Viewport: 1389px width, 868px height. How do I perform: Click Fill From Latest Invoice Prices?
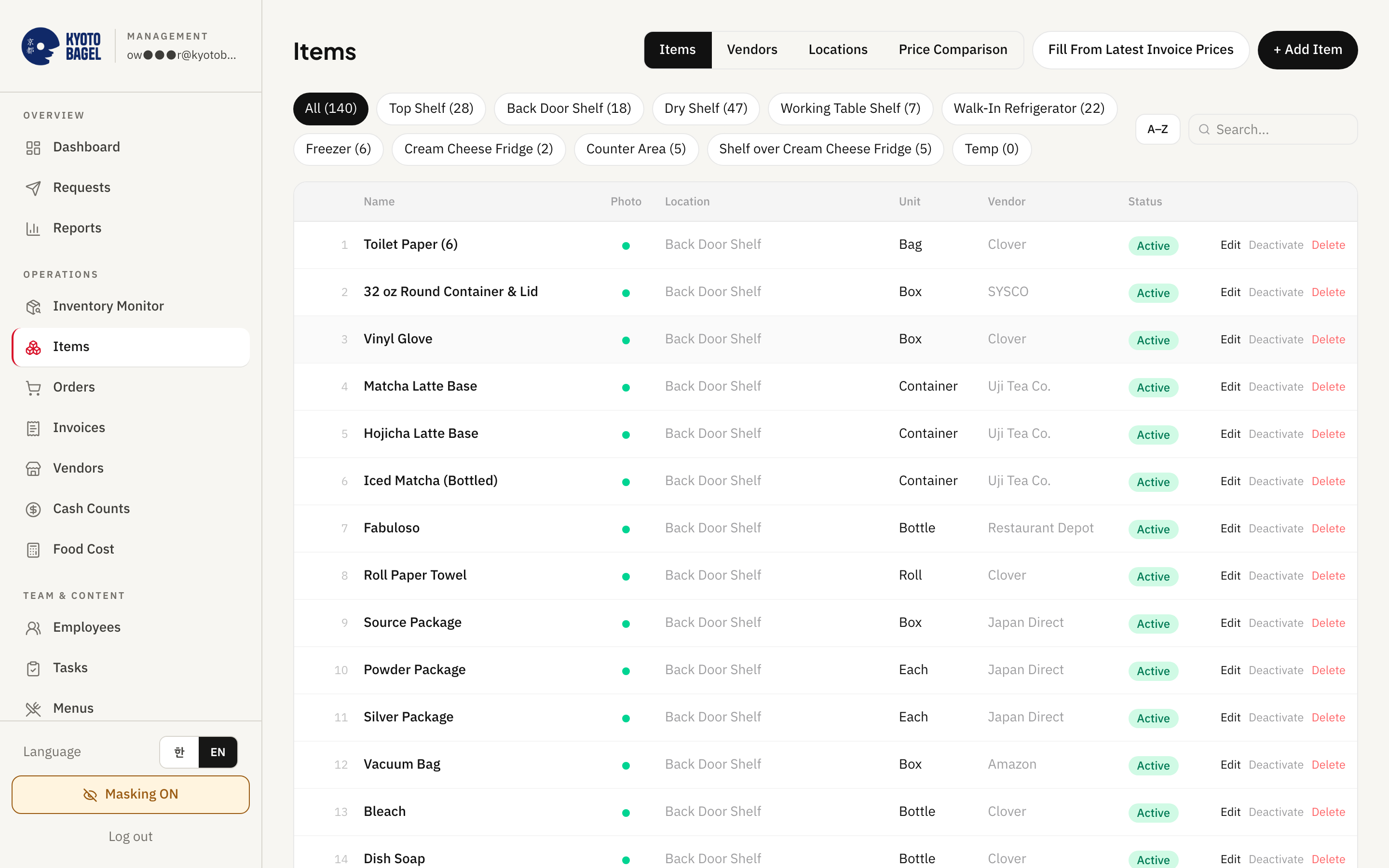tap(1141, 50)
